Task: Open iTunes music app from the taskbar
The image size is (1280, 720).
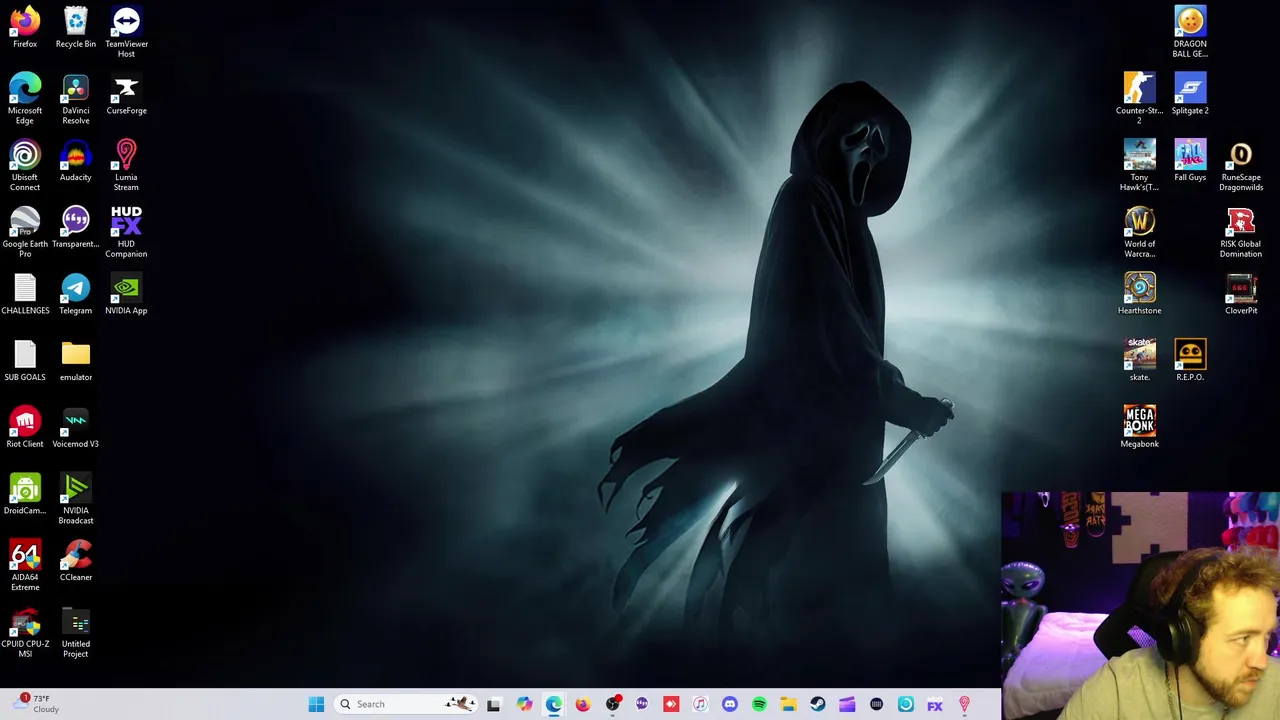Action: pos(700,704)
